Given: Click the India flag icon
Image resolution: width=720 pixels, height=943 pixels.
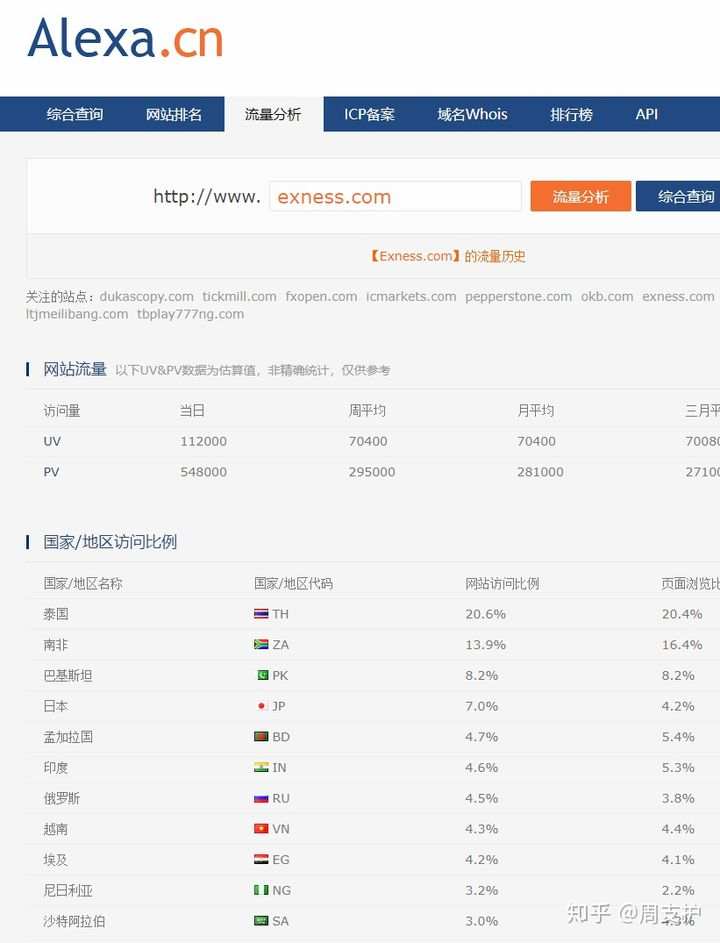Looking at the screenshot, I should pos(261,767).
